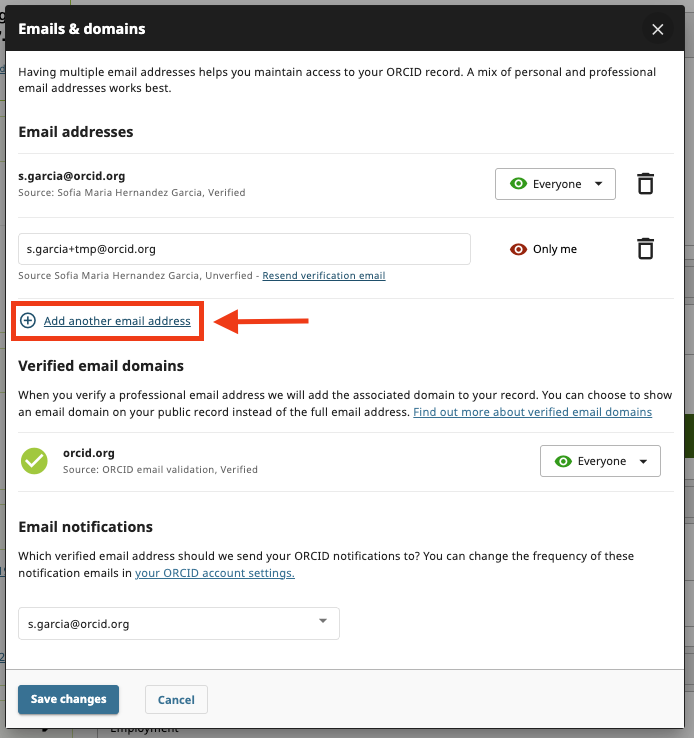Image resolution: width=694 pixels, height=738 pixels.
Task: Click the 'Only me' visibility label
Action: pyautogui.click(x=555, y=249)
